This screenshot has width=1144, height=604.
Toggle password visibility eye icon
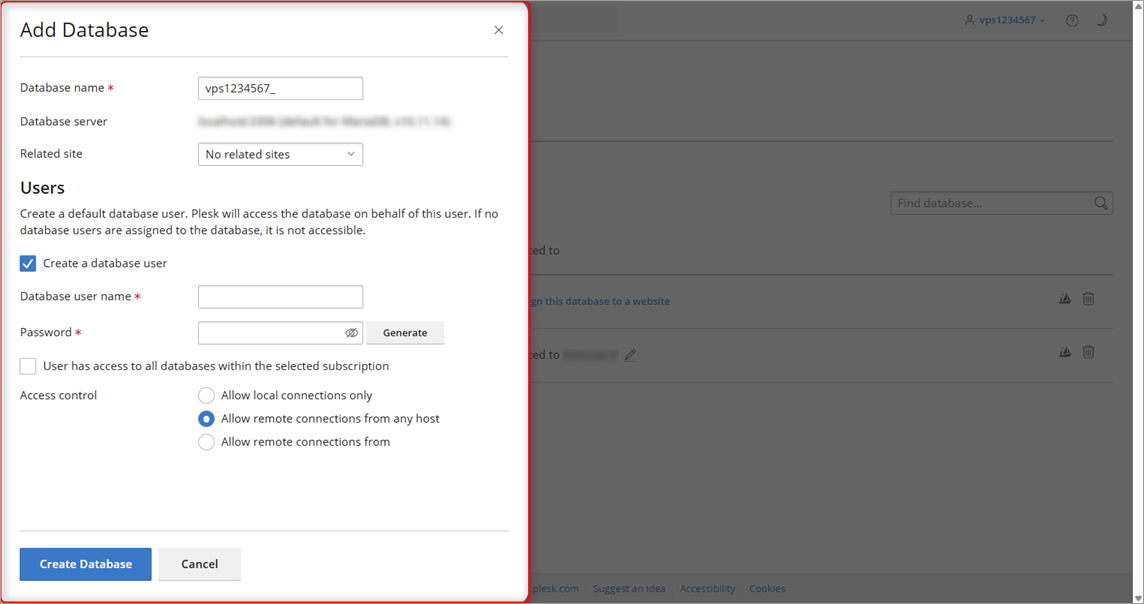pos(351,333)
